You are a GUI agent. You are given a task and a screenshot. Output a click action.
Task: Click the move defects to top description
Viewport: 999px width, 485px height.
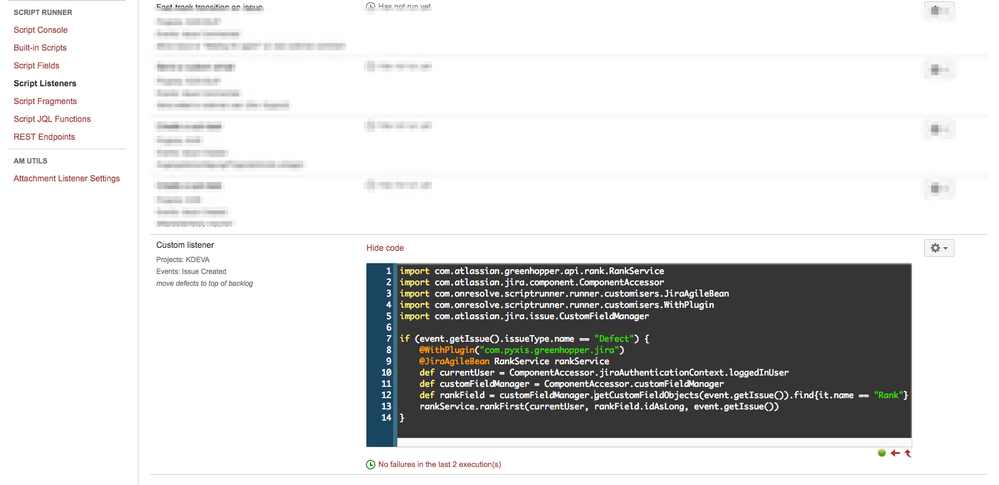tap(205, 283)
